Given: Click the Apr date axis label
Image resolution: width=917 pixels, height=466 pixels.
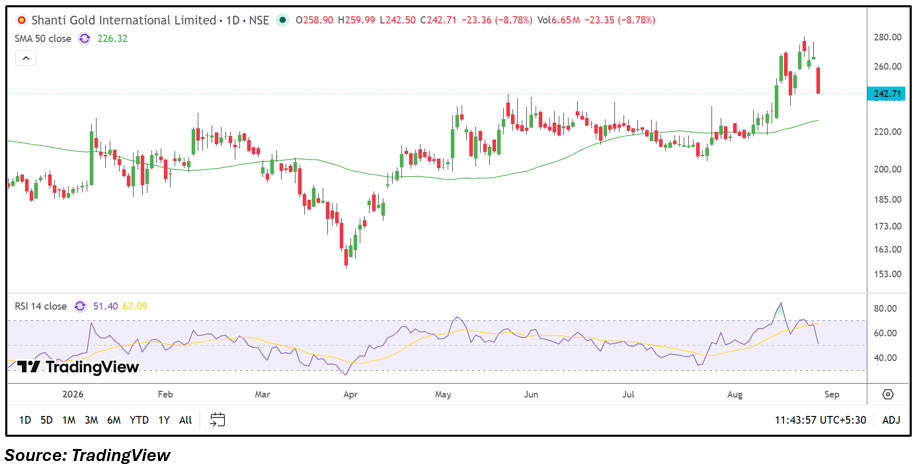Looking at the screenshot, I should point(350,395).
